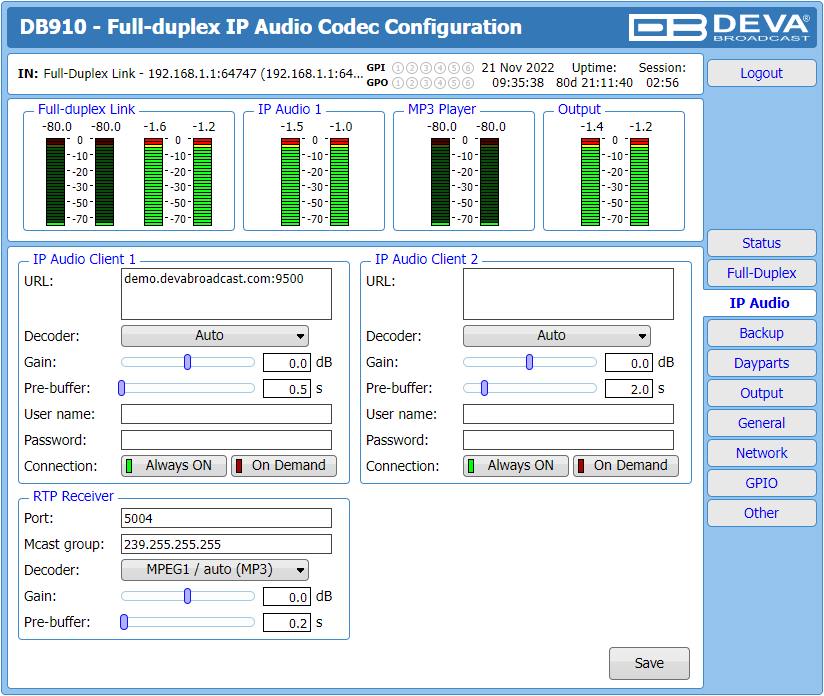The image size is (824, 696).
Task: Click the IN: Full-Duplex Link source text
Action: pos(190,74)
